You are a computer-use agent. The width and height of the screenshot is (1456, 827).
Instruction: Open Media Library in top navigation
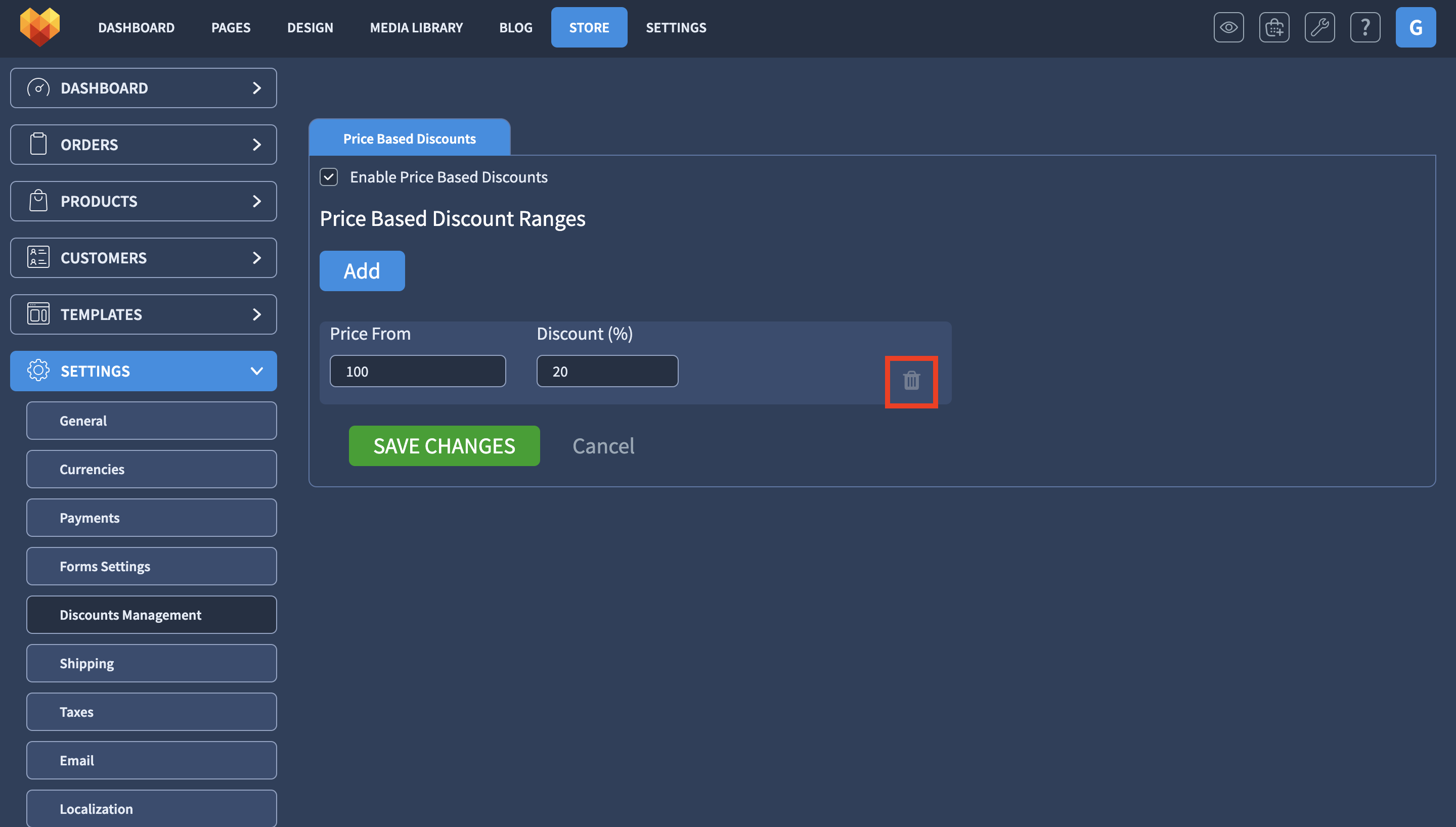click(416, 27)
